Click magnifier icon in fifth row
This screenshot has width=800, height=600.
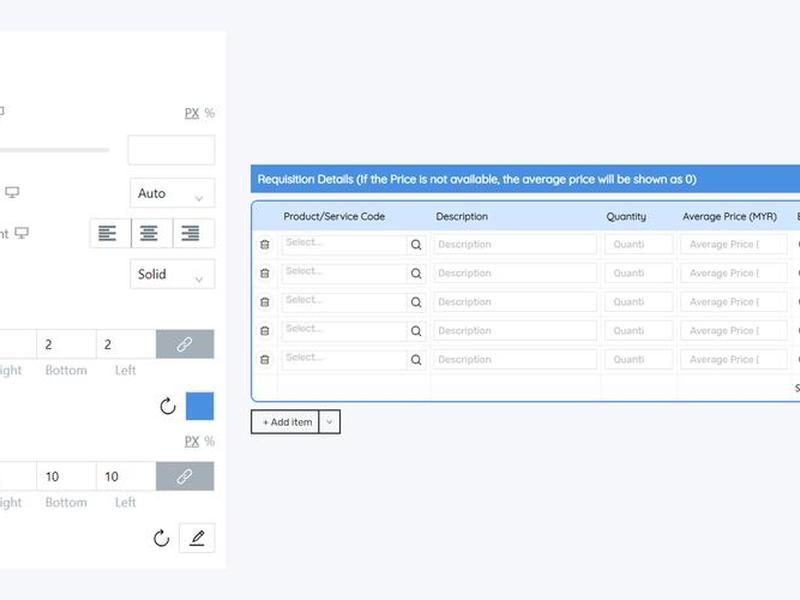416,360
